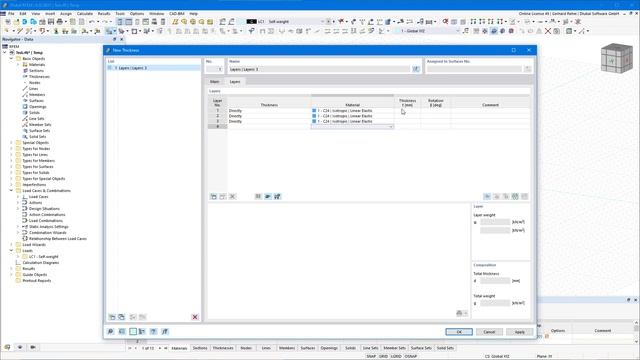Click the Openings icon in the Navigator tree
This screenshot has width=640, height=360.
point(25,107)
